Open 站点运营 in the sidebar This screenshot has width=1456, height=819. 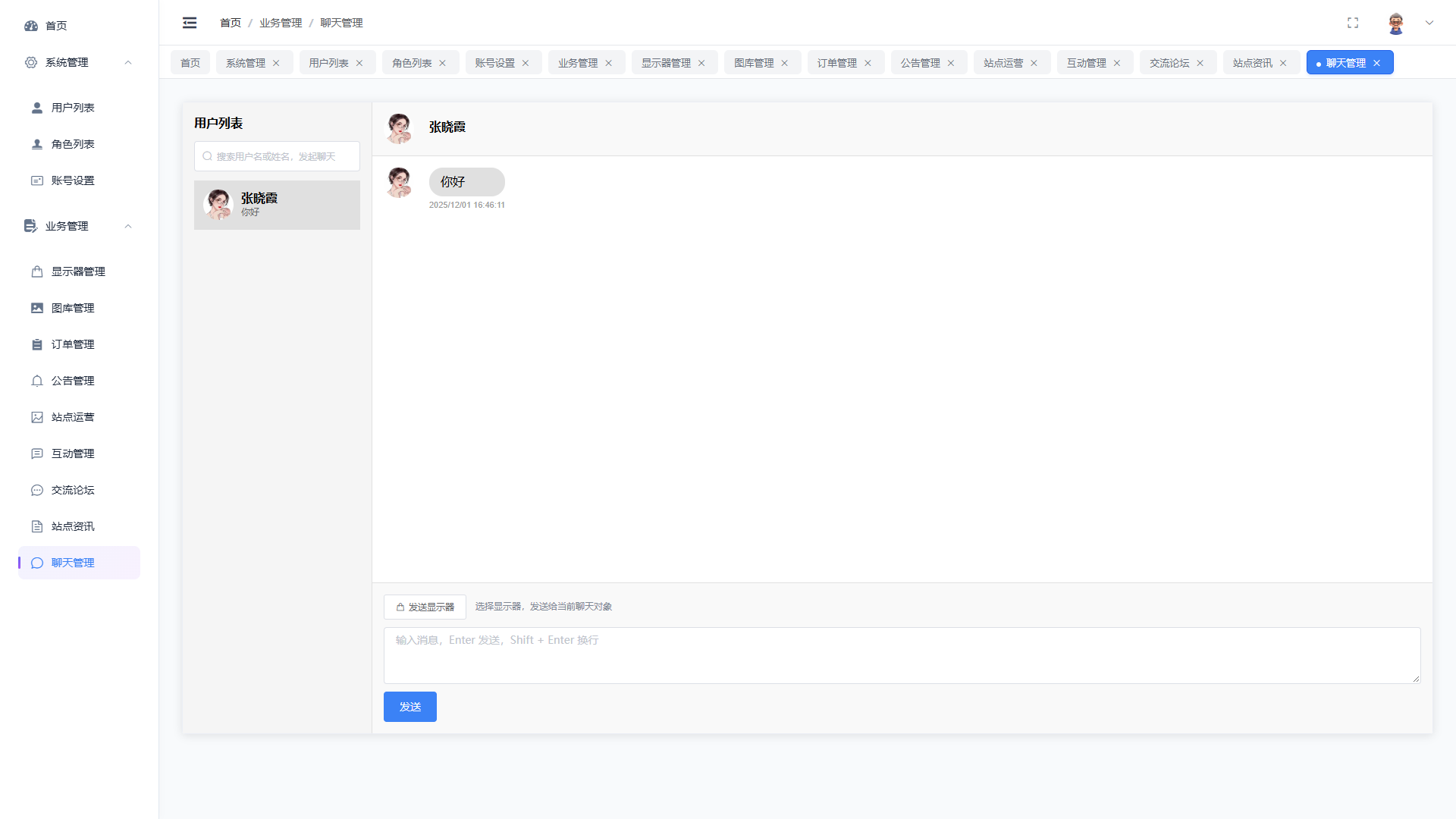coord(79,417)
